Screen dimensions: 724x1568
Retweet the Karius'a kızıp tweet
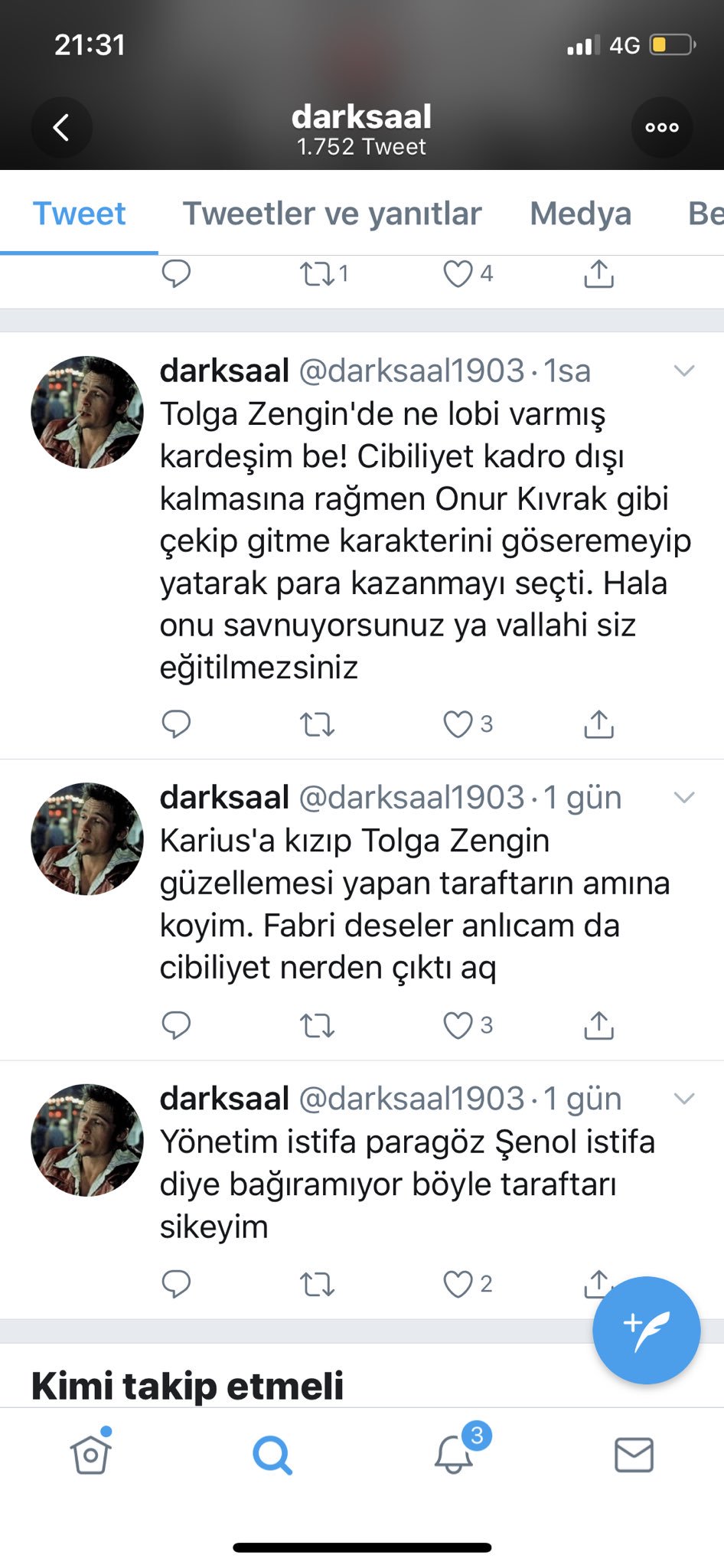317,1025
